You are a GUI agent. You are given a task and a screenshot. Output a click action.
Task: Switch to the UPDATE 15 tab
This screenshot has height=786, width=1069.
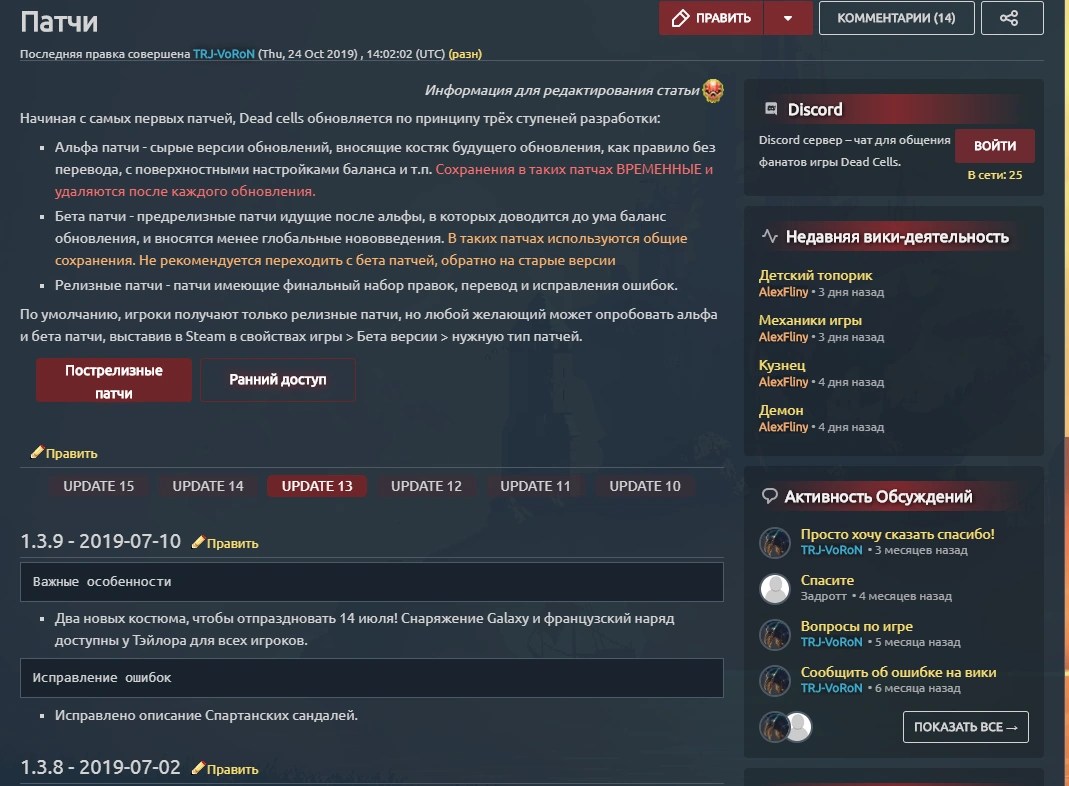pos(99,486)
